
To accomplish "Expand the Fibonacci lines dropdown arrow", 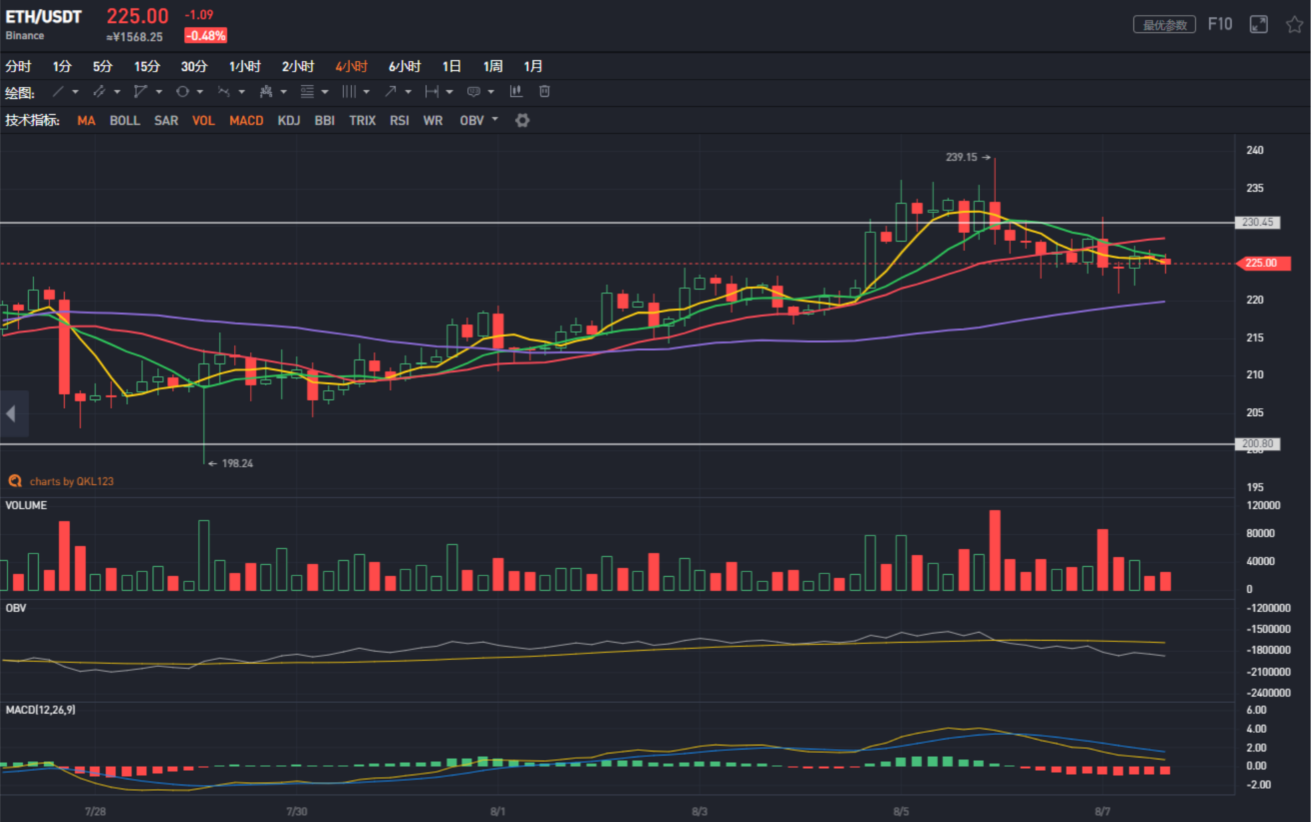I will pos(325,92).
